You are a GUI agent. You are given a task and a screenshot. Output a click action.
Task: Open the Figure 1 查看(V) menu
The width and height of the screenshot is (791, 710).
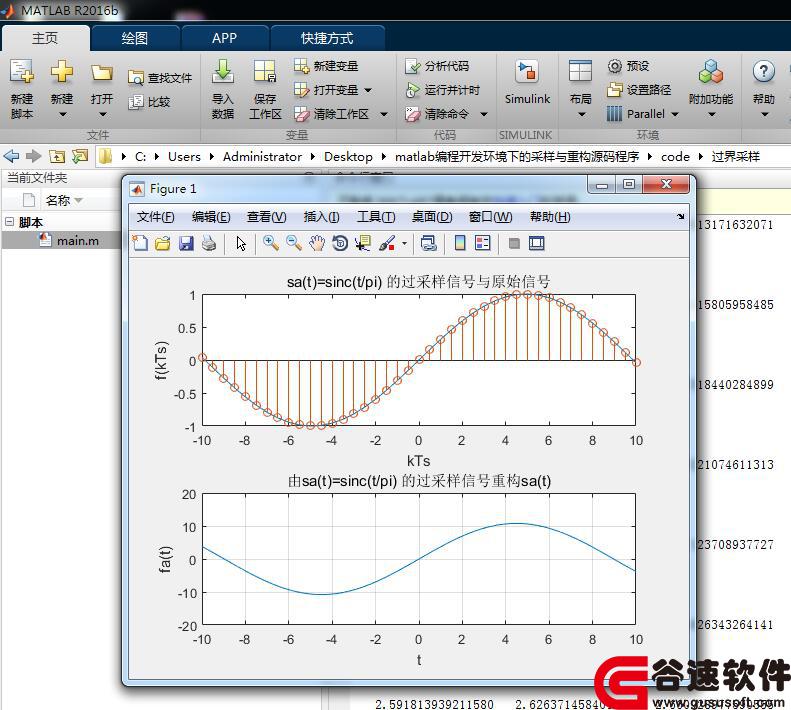tap(266, 217)
